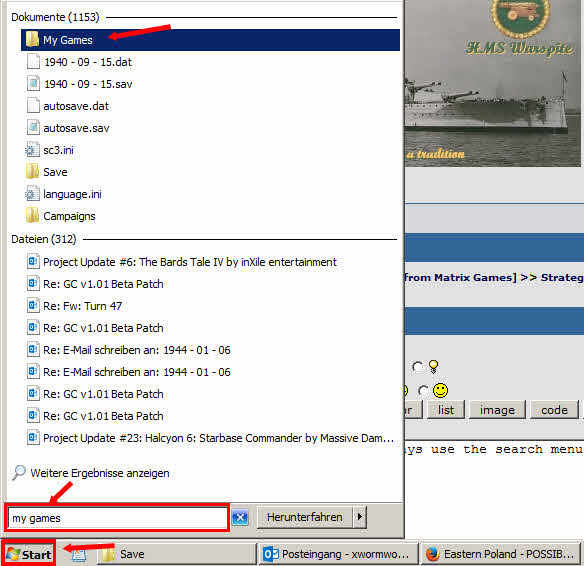This screenshot has height=566, width=584.
Task: Click the Herunterfahren button
Action: tap(305, 517)
